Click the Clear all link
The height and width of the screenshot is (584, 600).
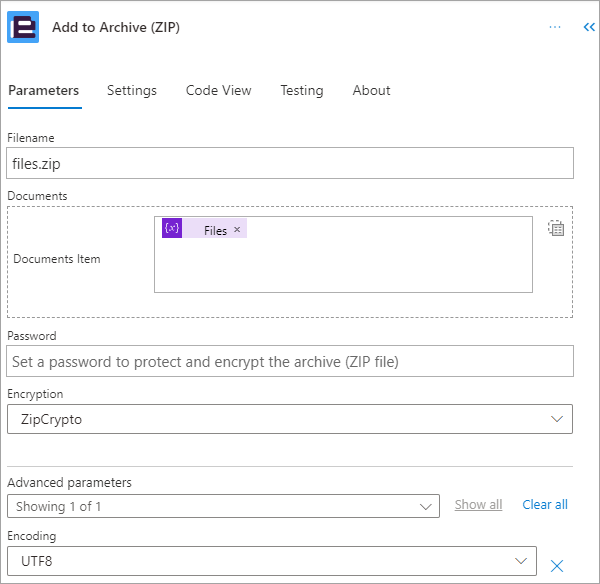[545, 505]
